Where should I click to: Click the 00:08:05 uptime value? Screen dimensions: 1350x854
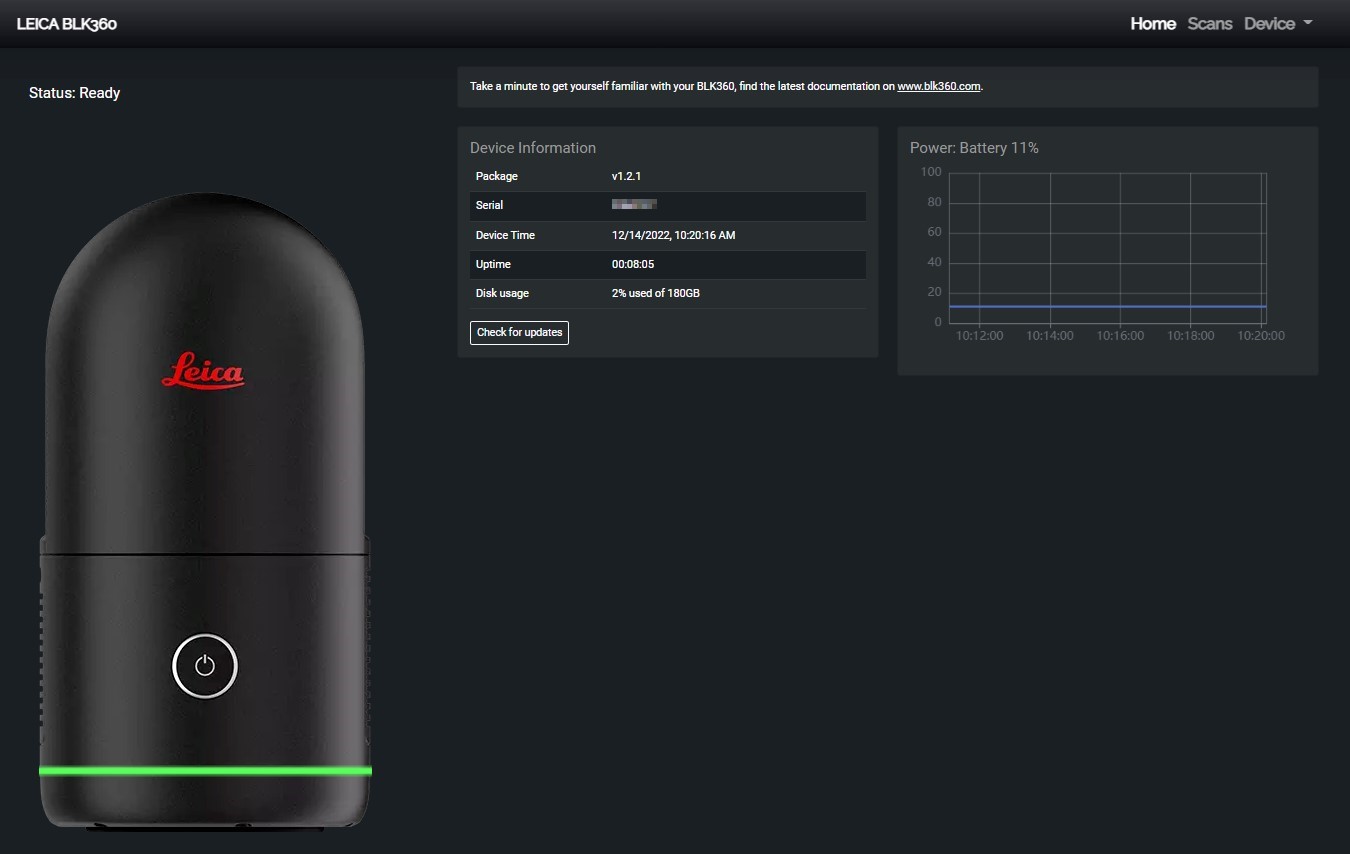(633, 264)
